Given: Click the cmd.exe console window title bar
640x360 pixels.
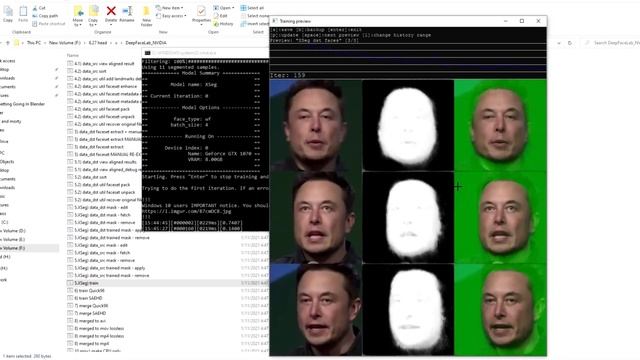Looking at the screenshot, I should [205, 53].
